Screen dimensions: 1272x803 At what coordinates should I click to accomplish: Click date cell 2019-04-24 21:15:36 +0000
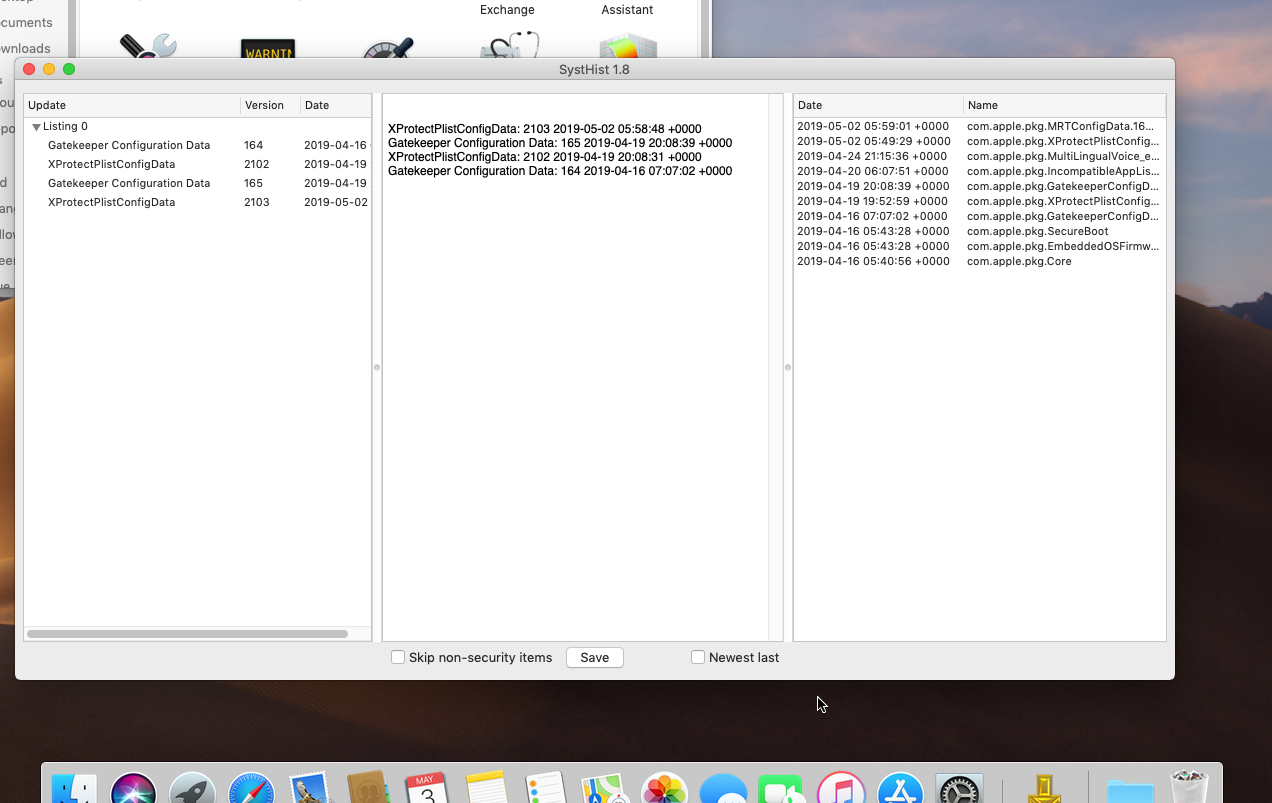pos(872,156)
